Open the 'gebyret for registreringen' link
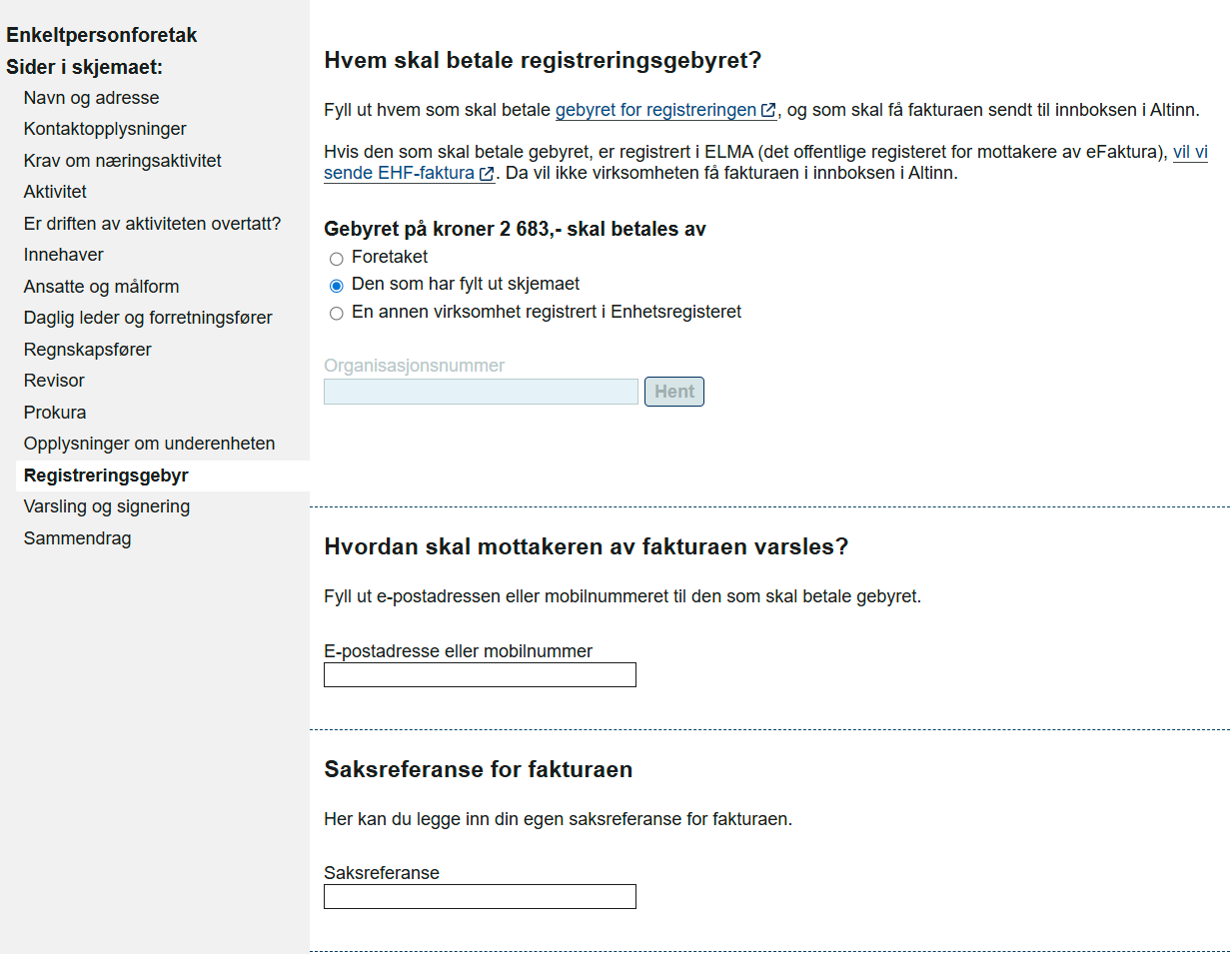Viewport: 1232px width, 954px height. point(655,110)
